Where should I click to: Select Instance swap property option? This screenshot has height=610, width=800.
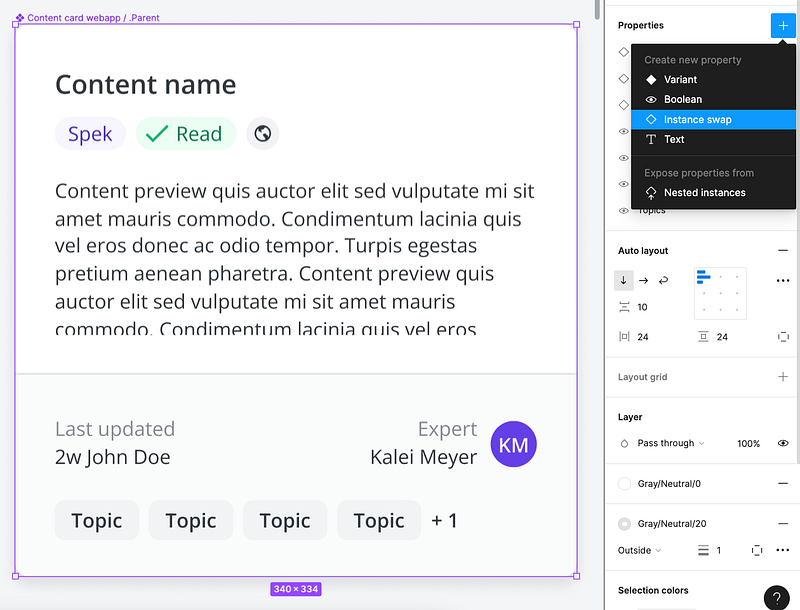tap(713, 119)
